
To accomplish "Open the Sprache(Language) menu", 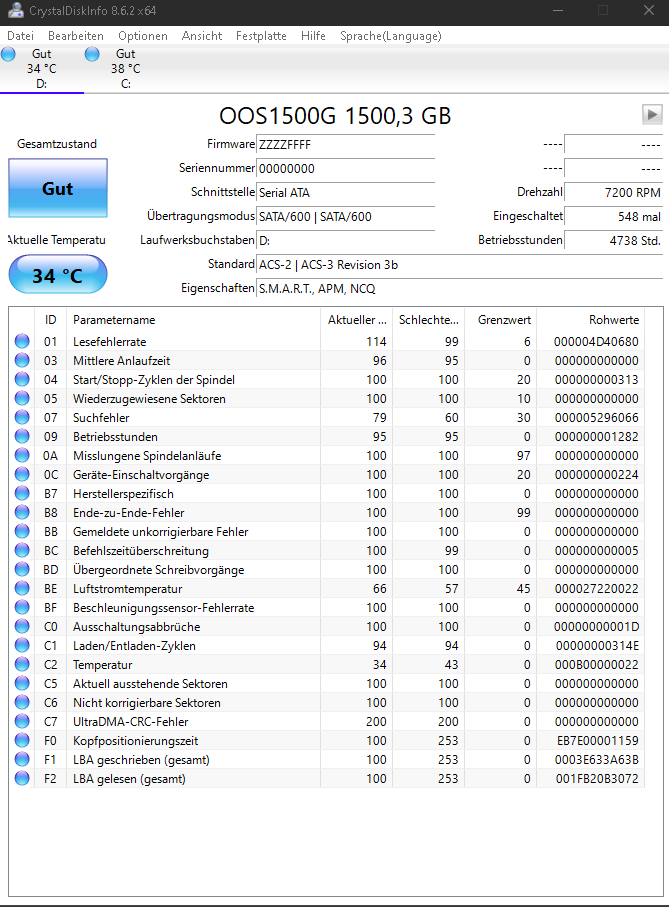I will coord(390,36).
